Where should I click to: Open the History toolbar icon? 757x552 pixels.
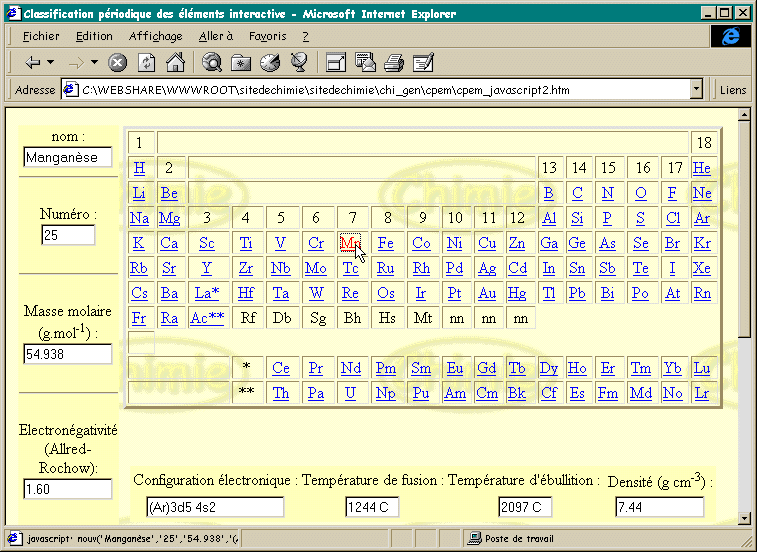click(270, 62)
